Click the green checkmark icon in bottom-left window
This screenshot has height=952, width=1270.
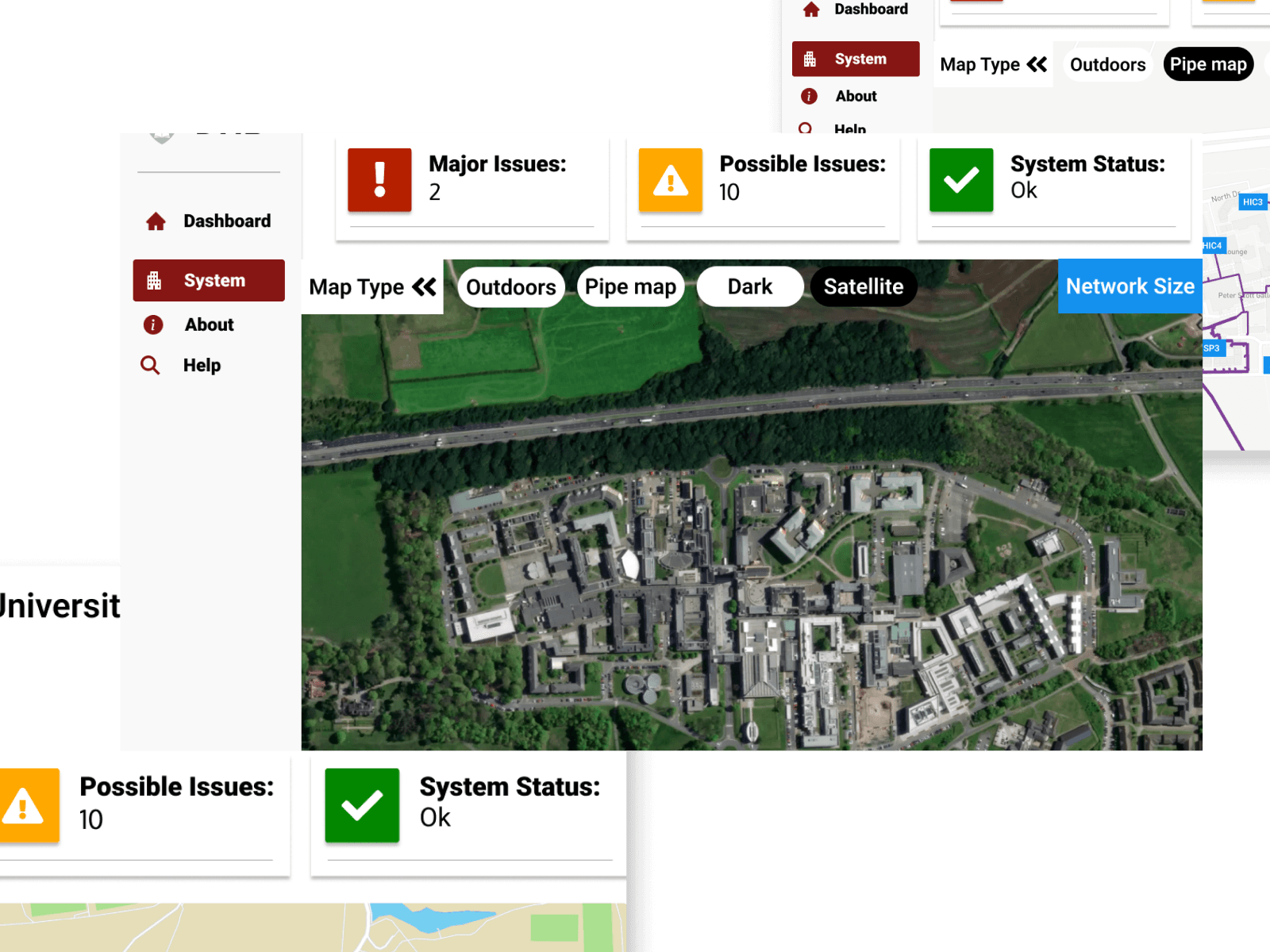coord(362,805)
